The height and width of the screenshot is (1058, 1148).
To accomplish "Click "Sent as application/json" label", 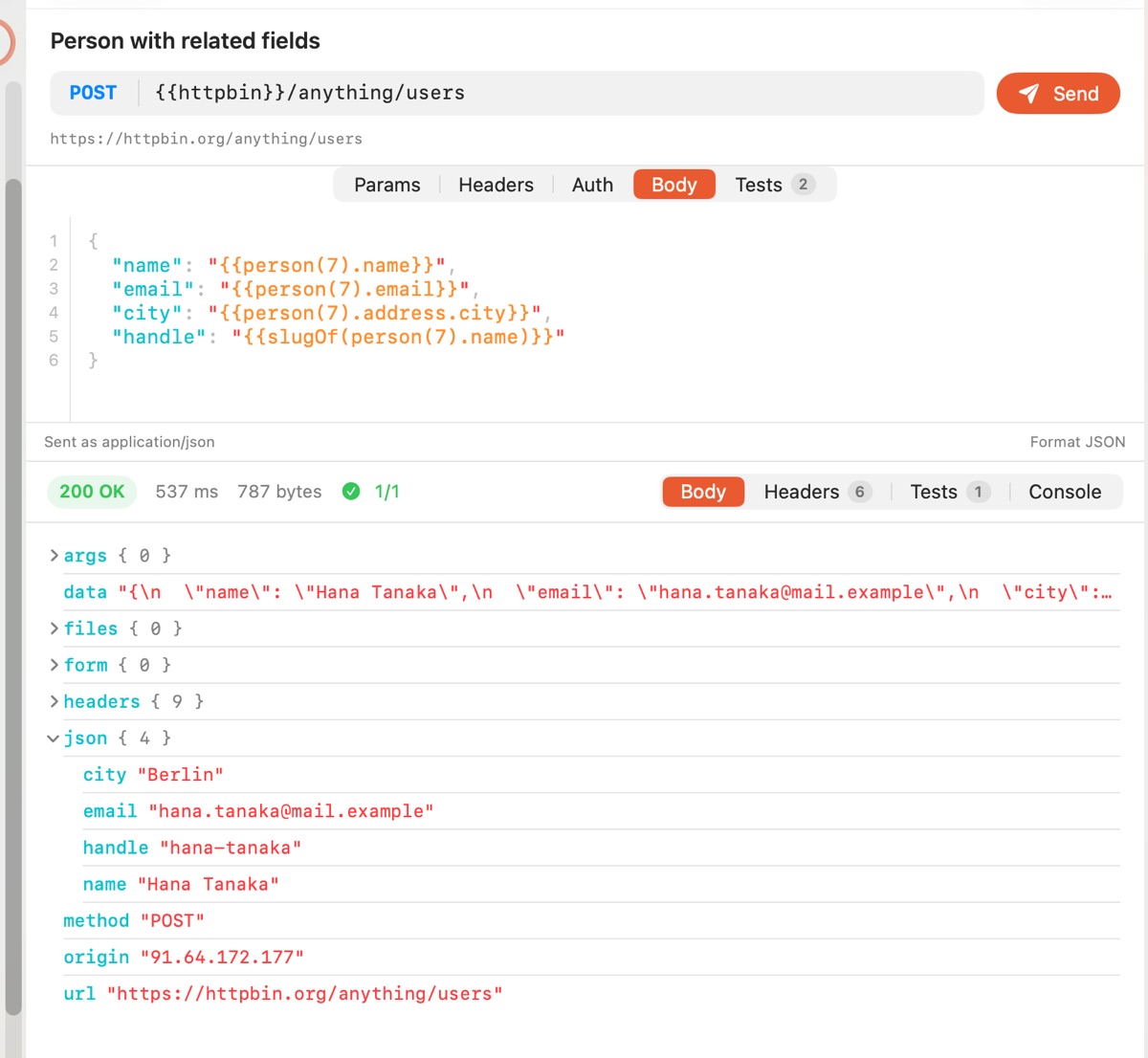I will [129, 442].
